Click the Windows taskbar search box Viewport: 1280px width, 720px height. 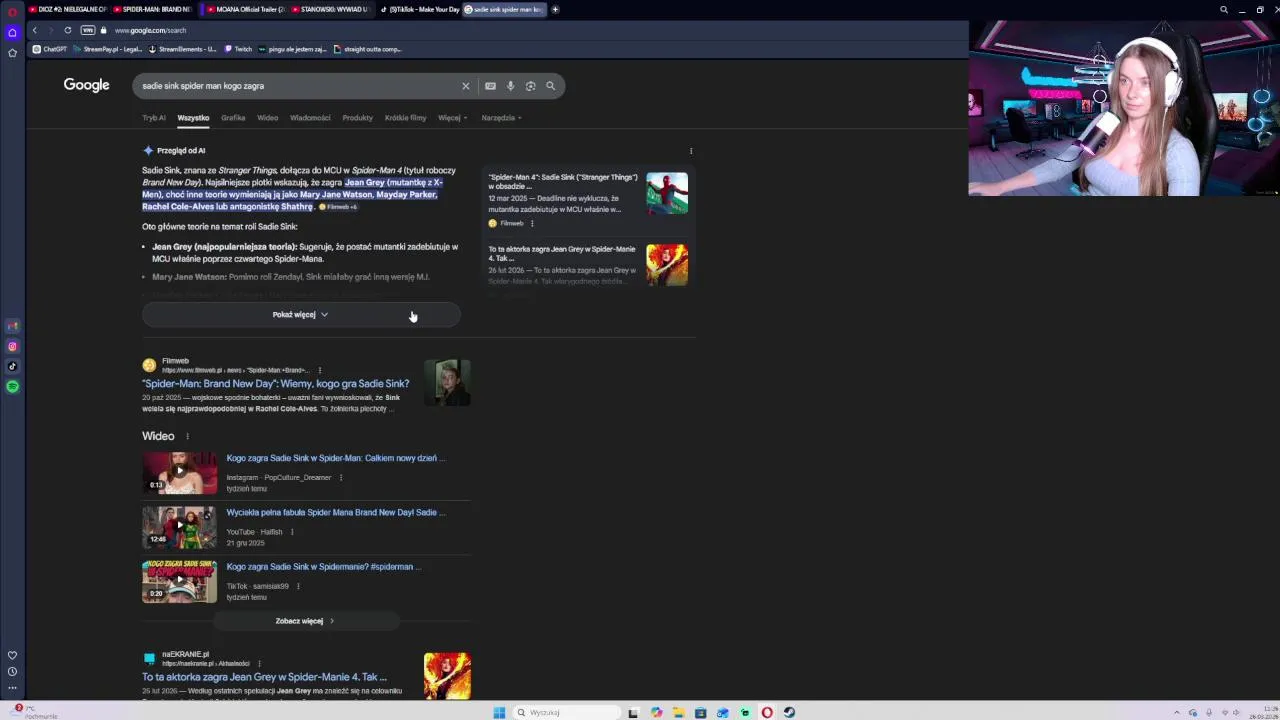click(x=566, y=712)
